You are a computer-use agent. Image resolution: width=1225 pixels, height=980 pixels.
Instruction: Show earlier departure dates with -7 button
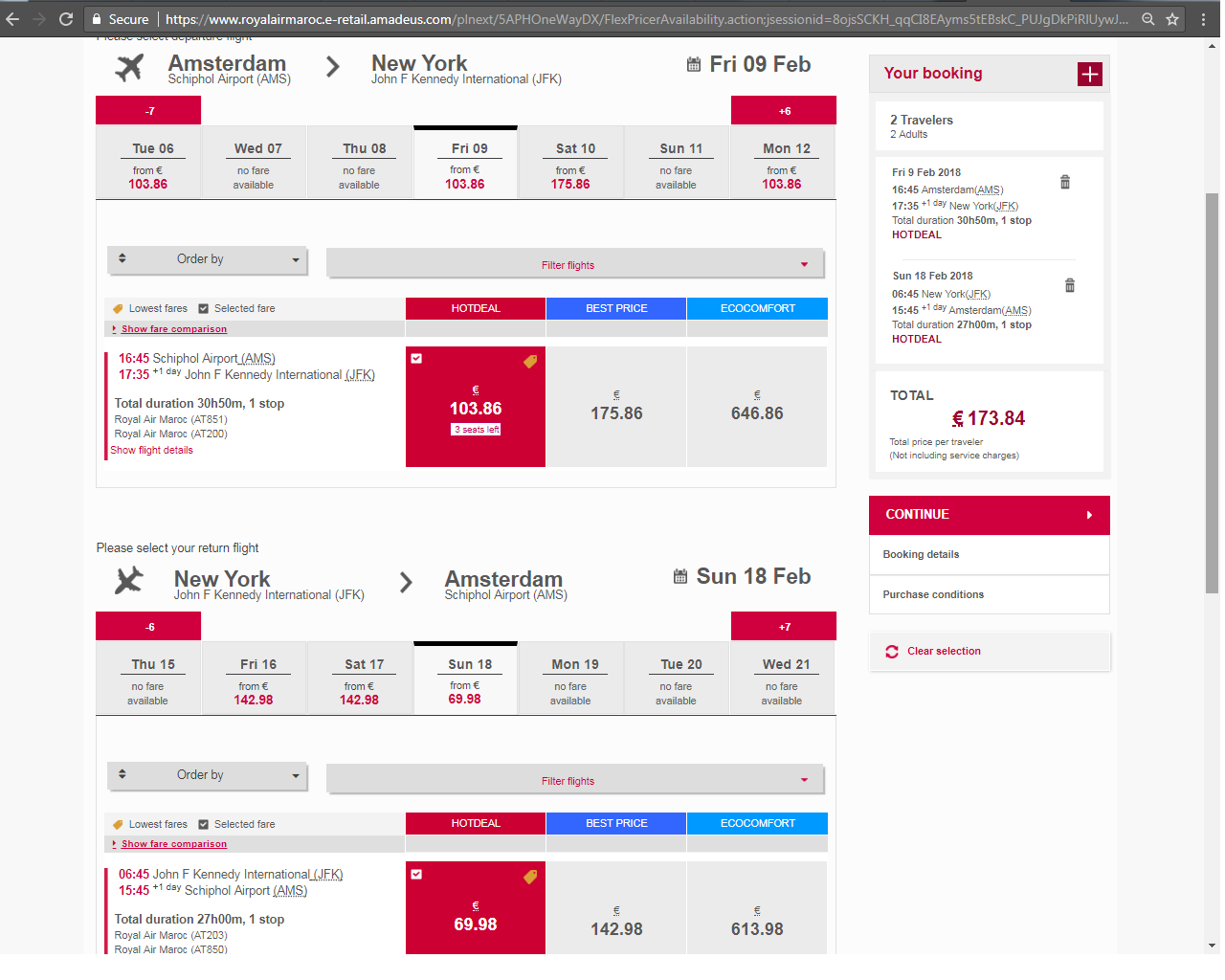tap(148, 111)
